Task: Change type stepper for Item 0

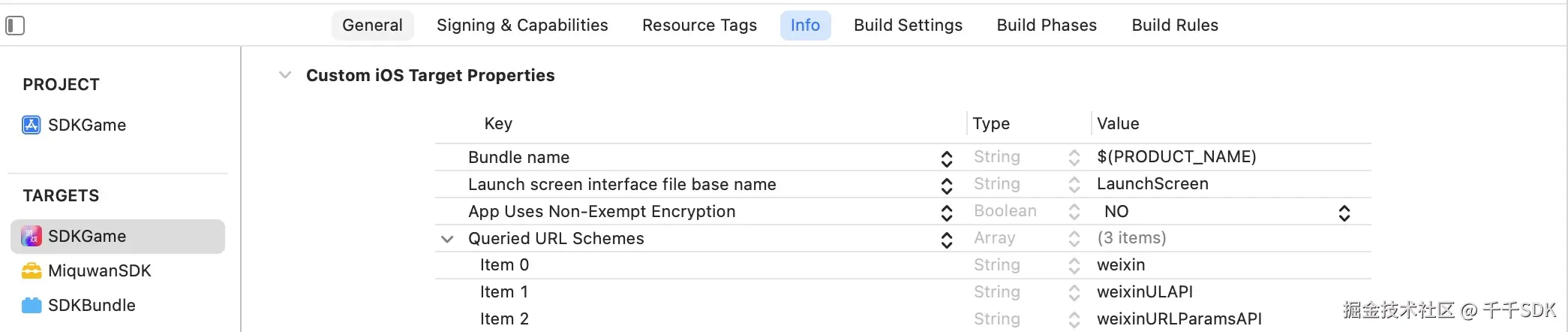Action: pyautogui.click(x=1074, y=265)
